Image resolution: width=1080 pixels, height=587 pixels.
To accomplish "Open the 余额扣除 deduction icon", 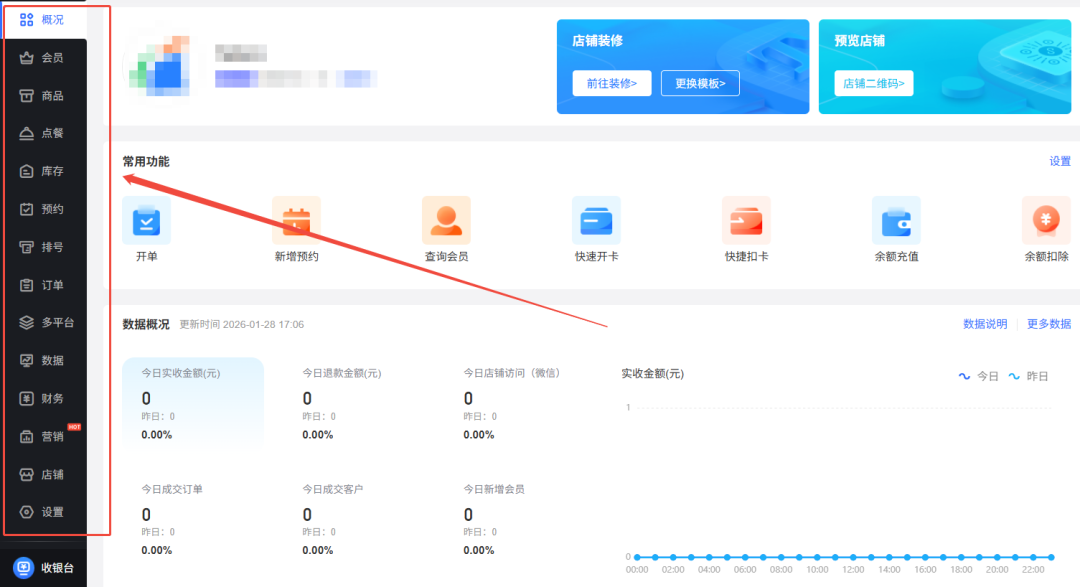I will (1045, 220).
